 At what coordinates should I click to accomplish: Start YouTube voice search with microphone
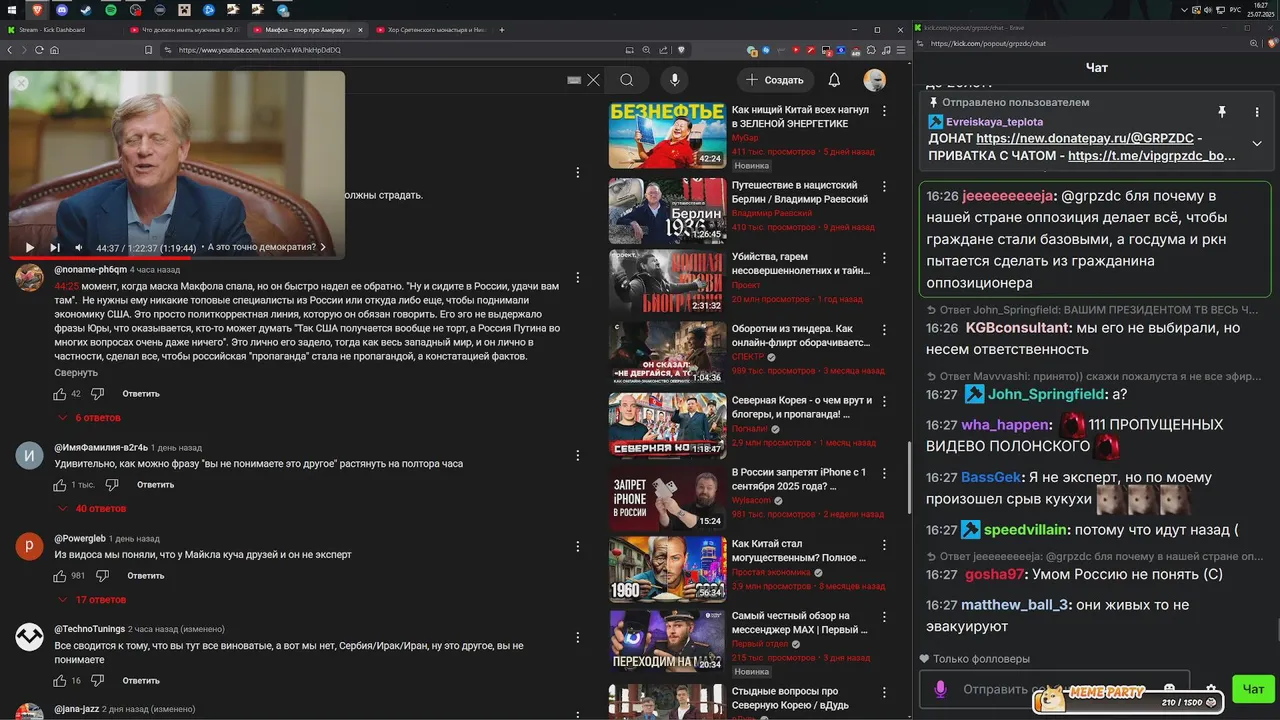(674, 80)
